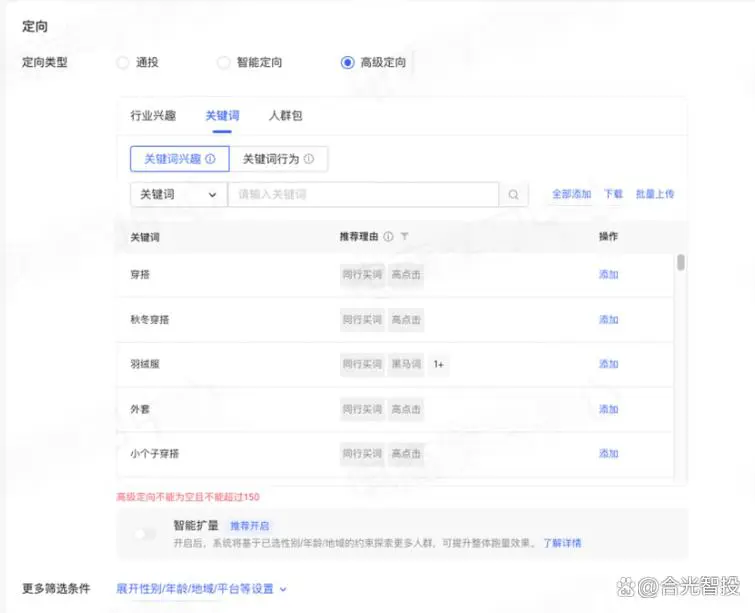The image size is (755, 613).
Task: Select the 通投 targeting radio button
Action: click(123, 62)
